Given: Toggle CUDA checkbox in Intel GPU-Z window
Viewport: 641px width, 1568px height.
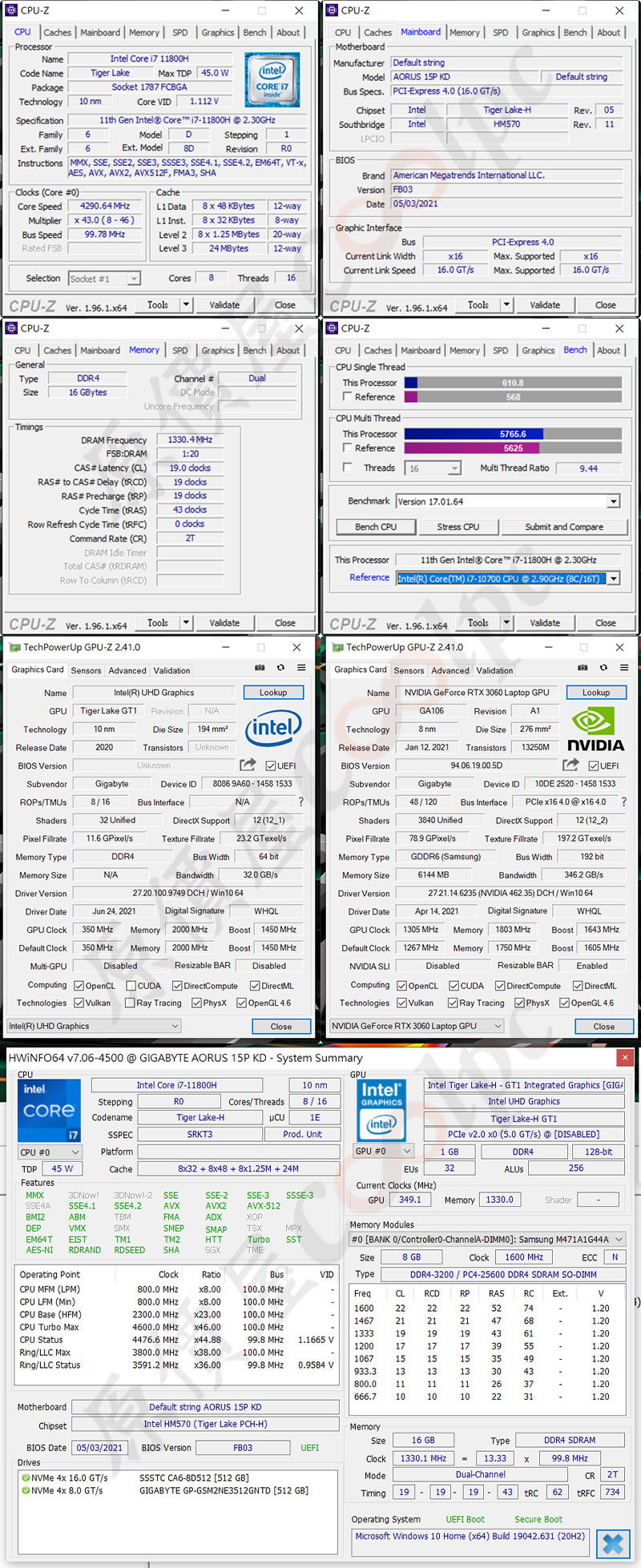Looking at the screenshot, I should (130, 986).
